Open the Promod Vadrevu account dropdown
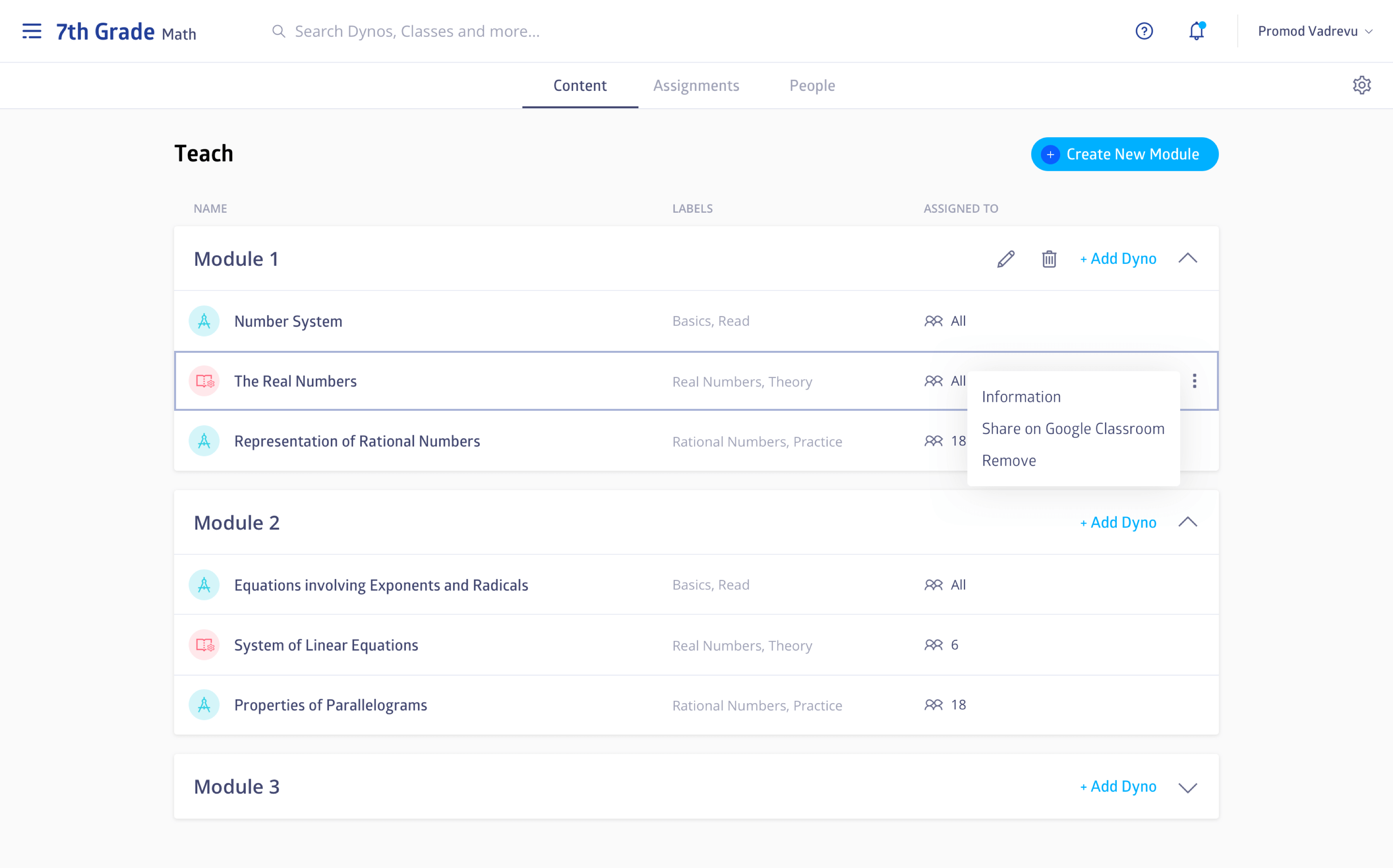Screen dimensions: 1393x868 1314,31
